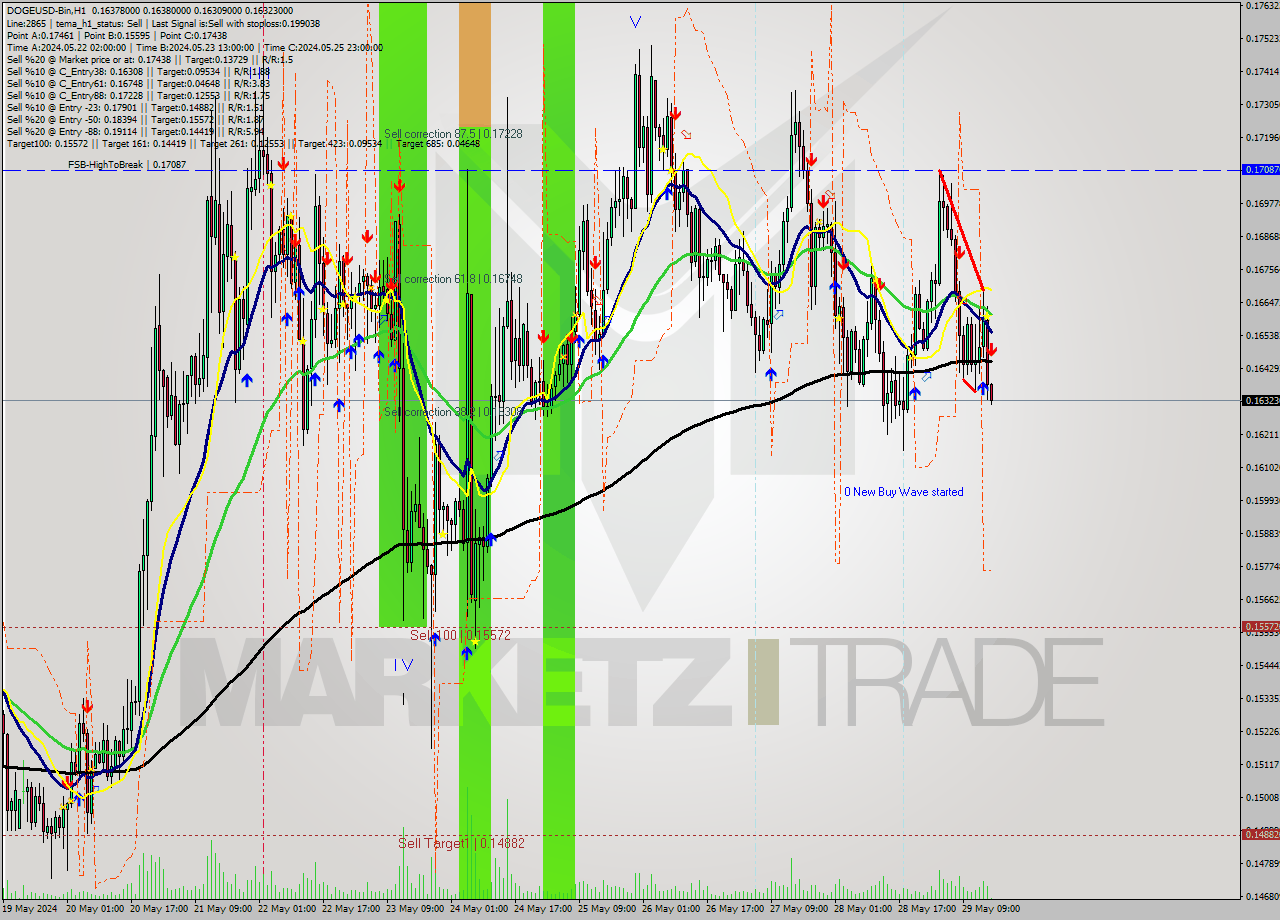Screen dimensions: 1280x920
Task: Click the '27 May 09:00' time label
Action: 799,909
